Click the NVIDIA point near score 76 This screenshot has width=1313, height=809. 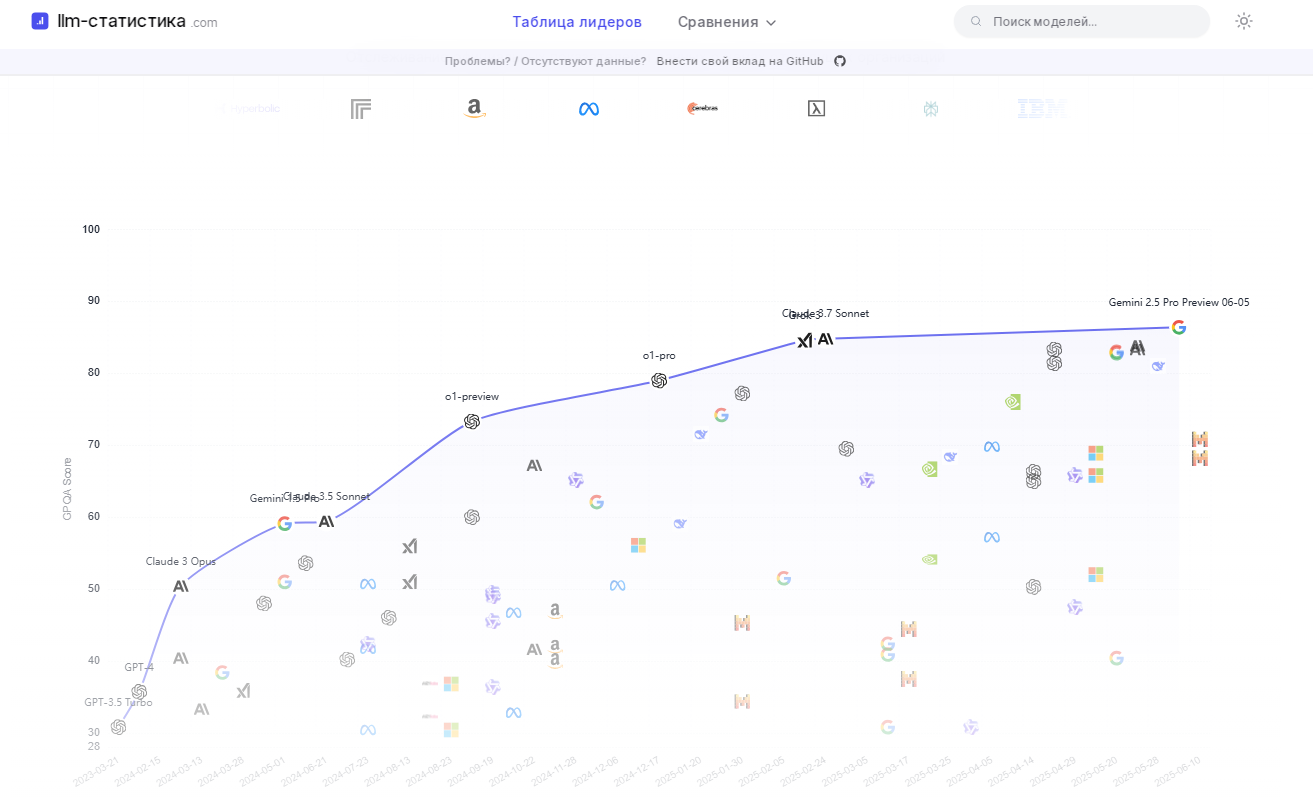point(1013,402)
